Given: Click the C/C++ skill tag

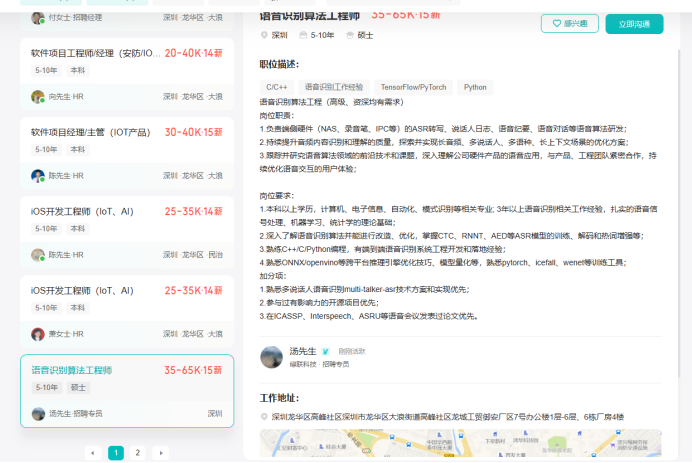Looking at the screenshot, I should [x=276, y=87].
